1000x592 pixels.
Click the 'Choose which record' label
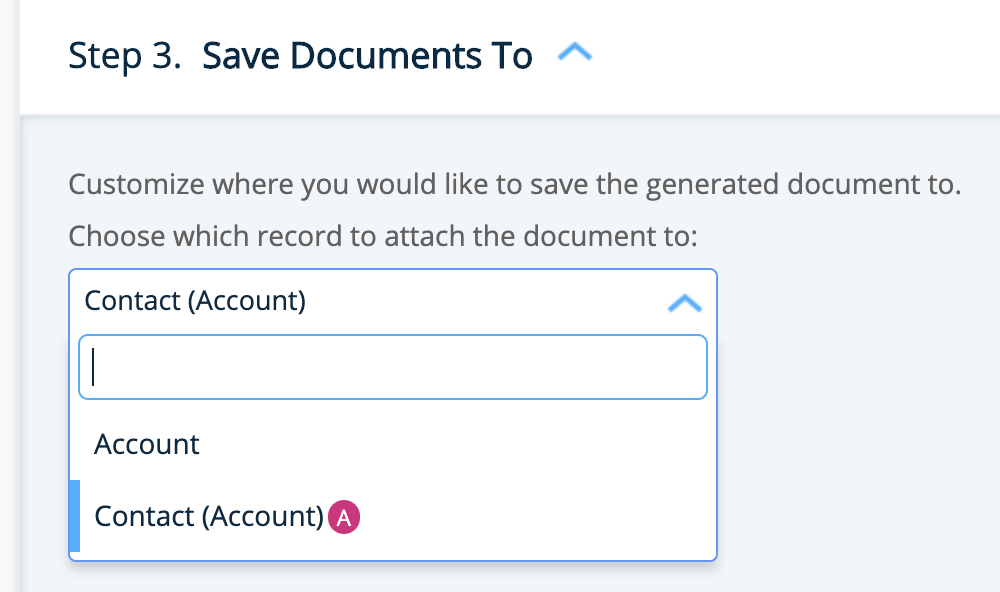pyautogui.click(x=382, y=237)
